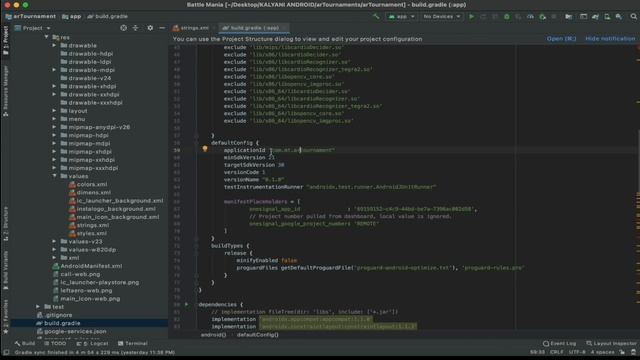The image size is (640, 360).
Task: Switch to the strings.xml editor tab
Action: (191, 28)
